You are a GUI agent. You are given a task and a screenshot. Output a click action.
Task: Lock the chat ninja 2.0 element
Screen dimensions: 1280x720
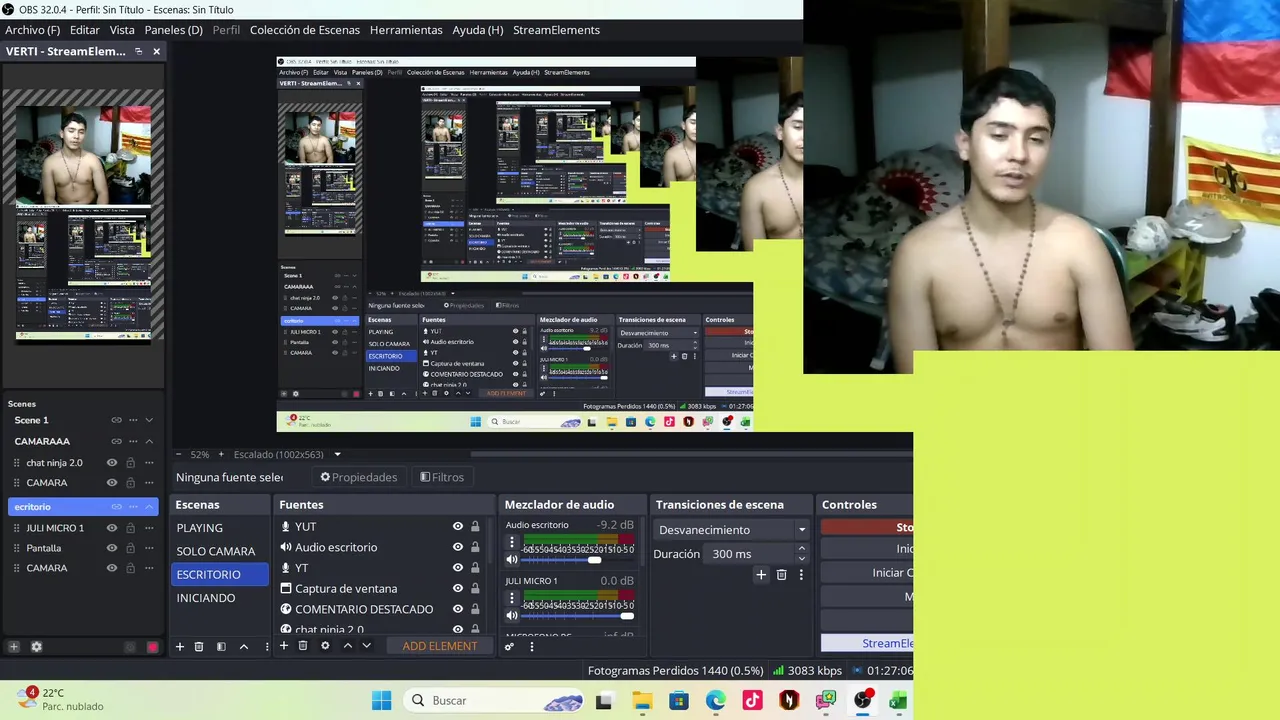click(129, 463)
